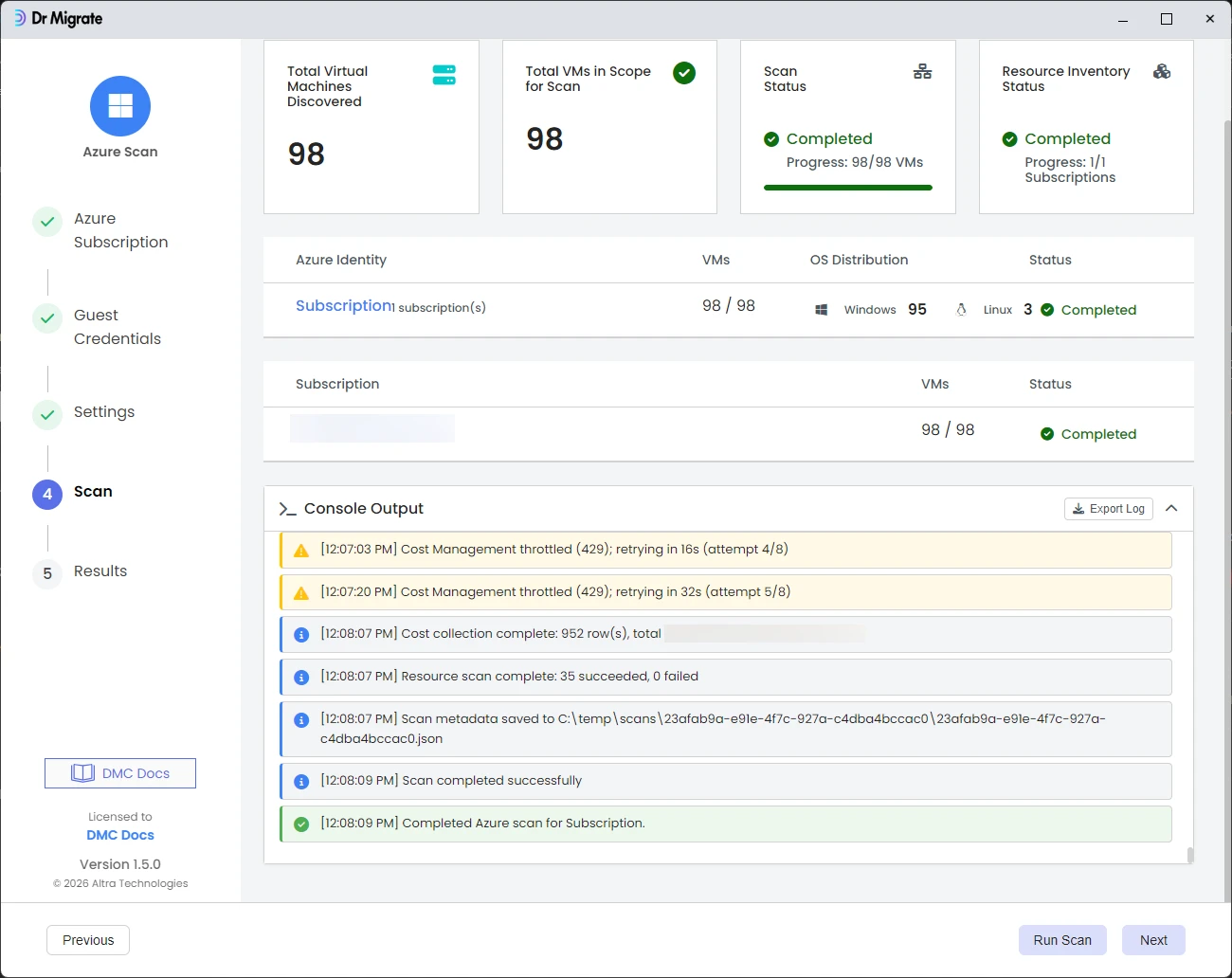
Task: Click 'Progress: 98/98 VMs' text
Action: [855, 162]
